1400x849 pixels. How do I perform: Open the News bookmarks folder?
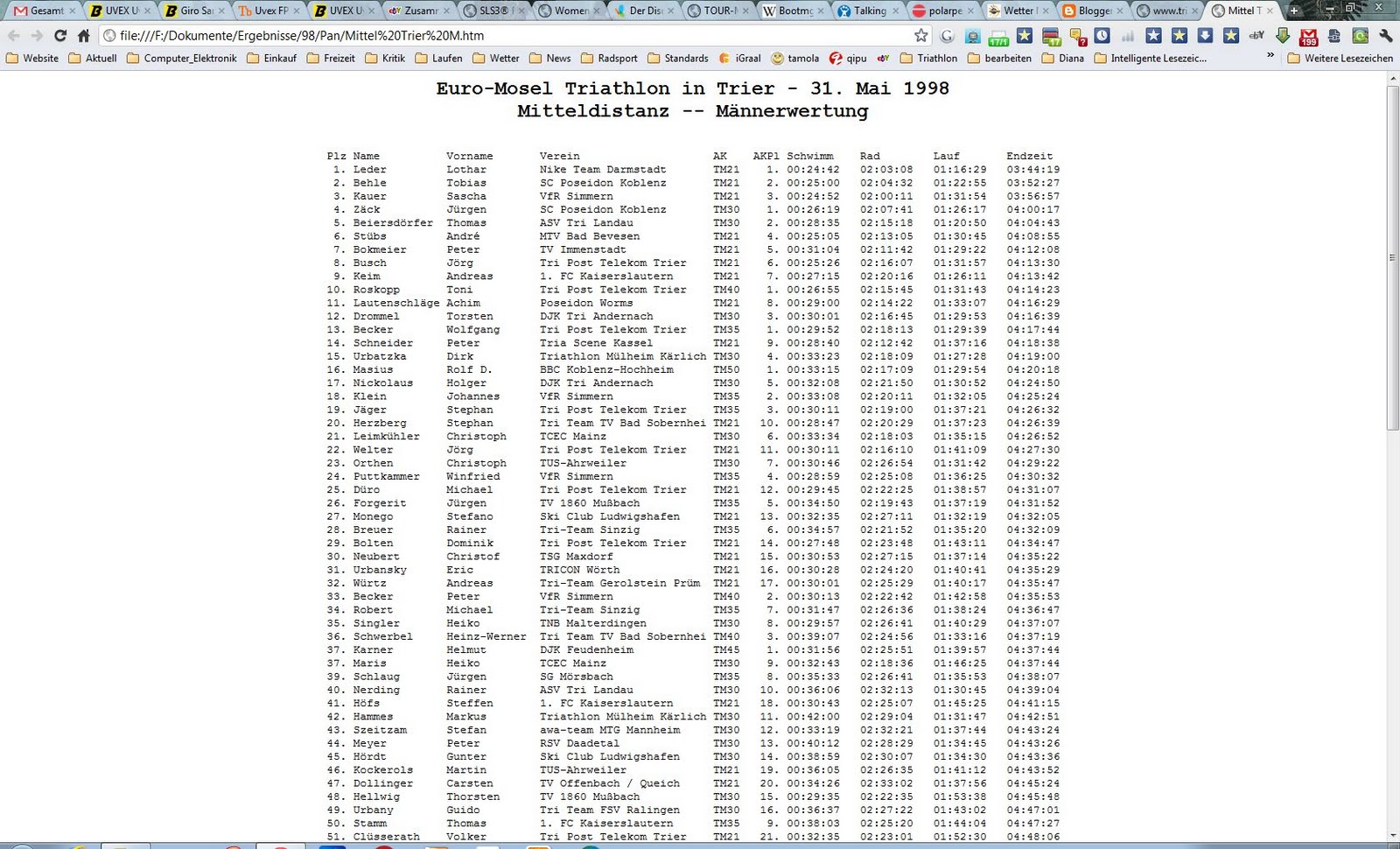(550, 59)
